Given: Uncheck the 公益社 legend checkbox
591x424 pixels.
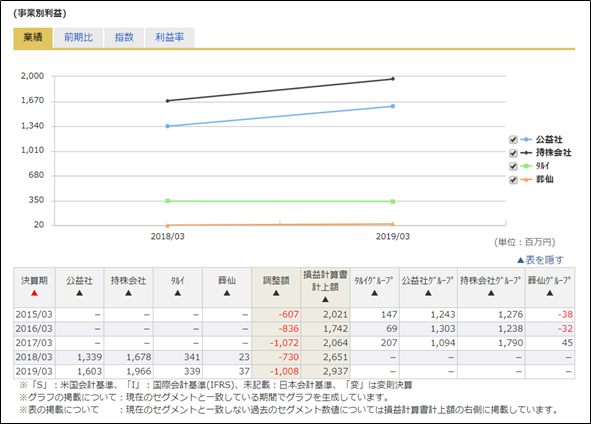Looking at the screenshot, I should coord(513,140).
